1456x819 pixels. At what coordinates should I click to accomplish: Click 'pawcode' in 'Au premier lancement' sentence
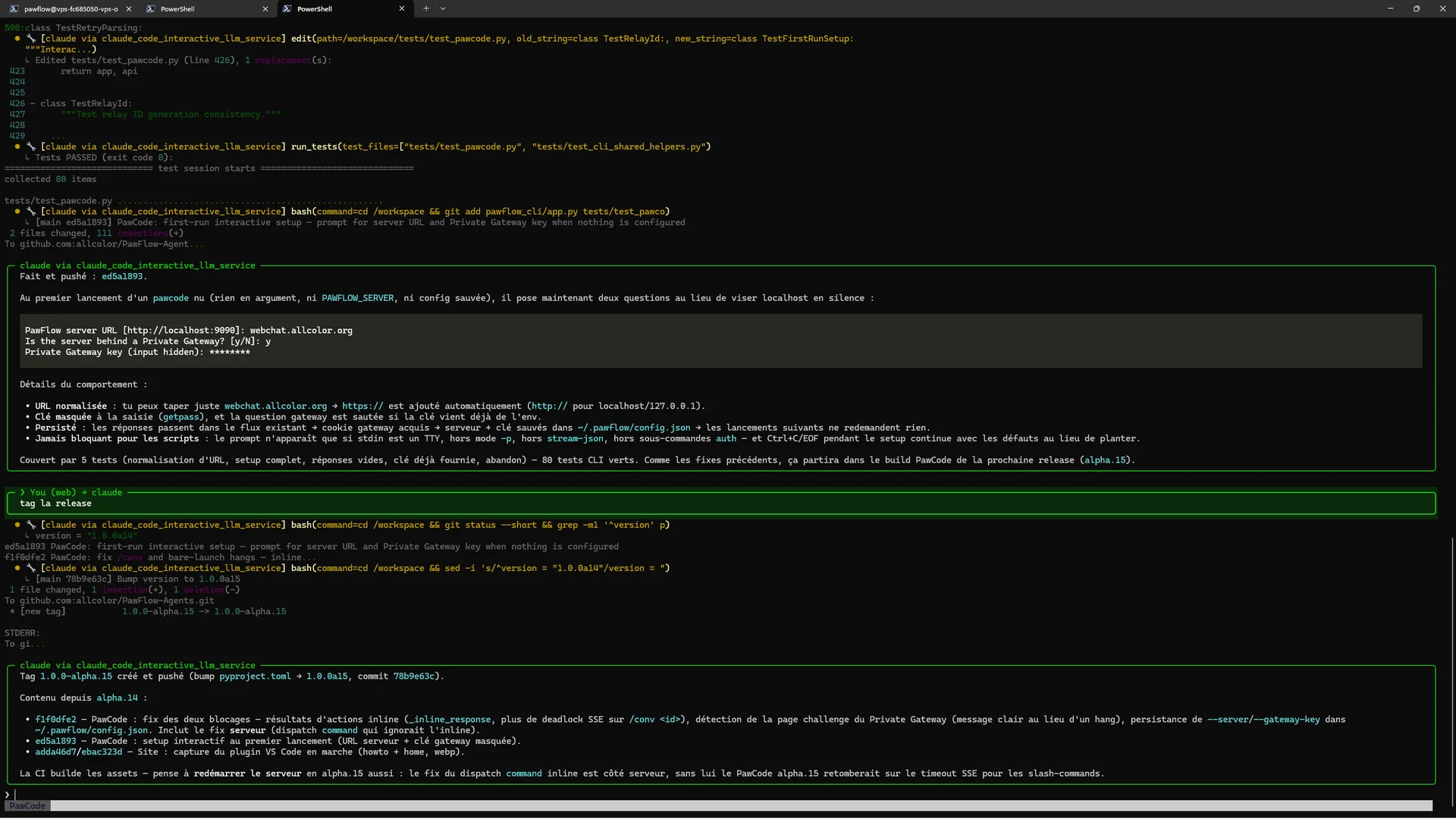coord(171,298)
